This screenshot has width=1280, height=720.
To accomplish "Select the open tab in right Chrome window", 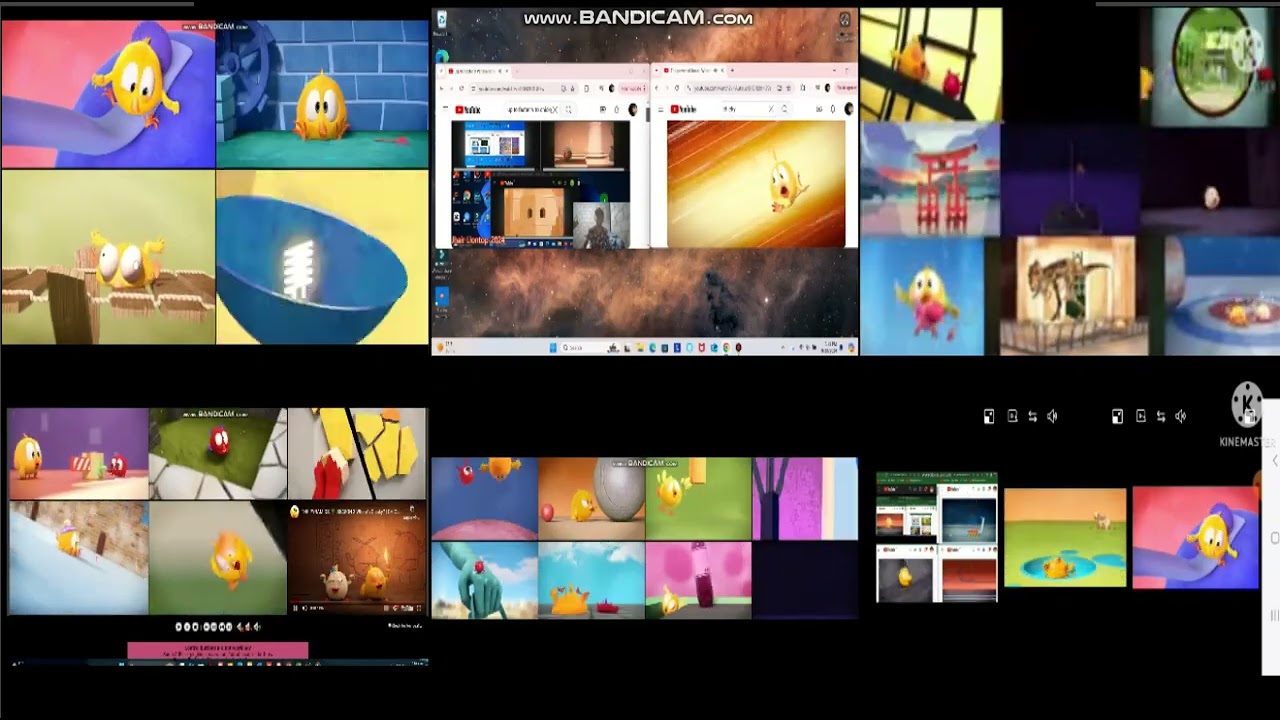I will coord(694,71).
